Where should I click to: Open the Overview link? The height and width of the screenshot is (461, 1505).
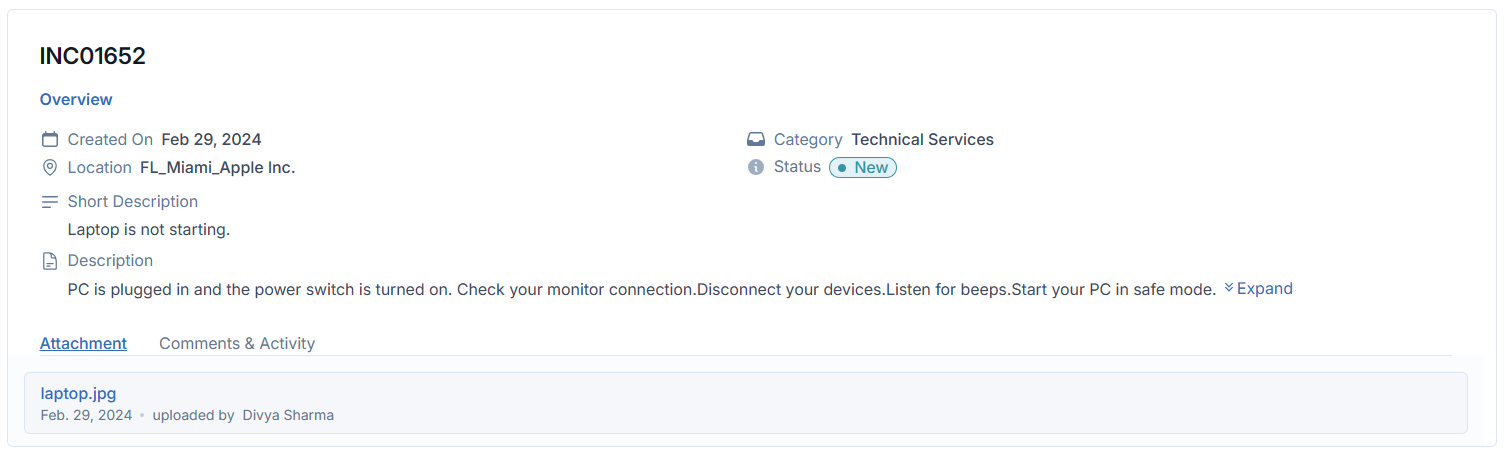[x=76, y=99]
